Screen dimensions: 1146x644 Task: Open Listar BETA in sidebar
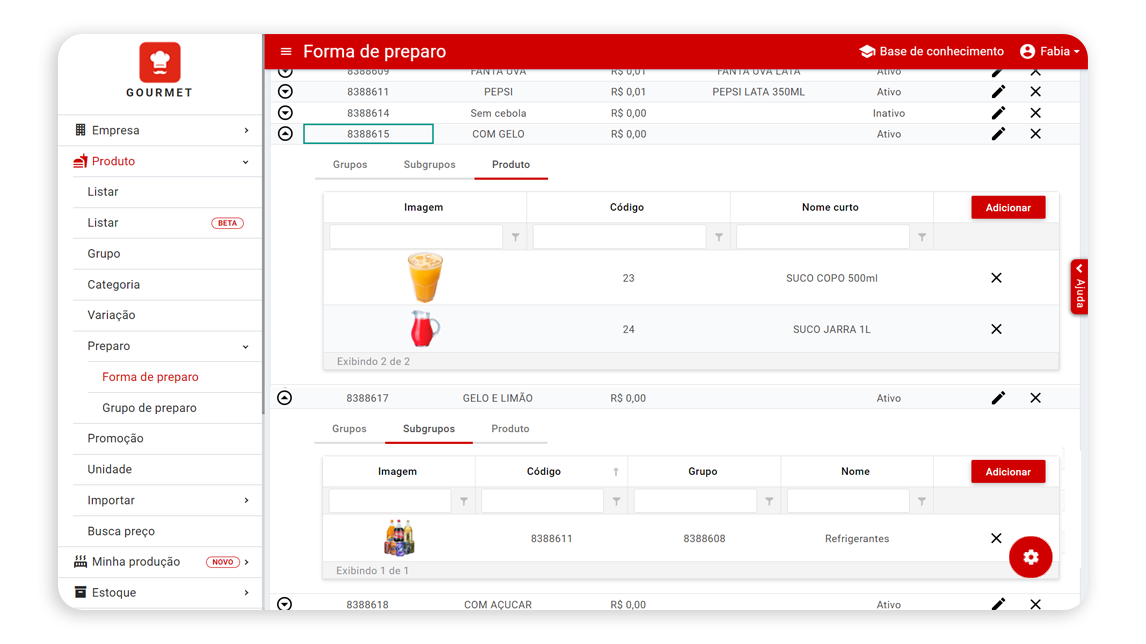167,223
